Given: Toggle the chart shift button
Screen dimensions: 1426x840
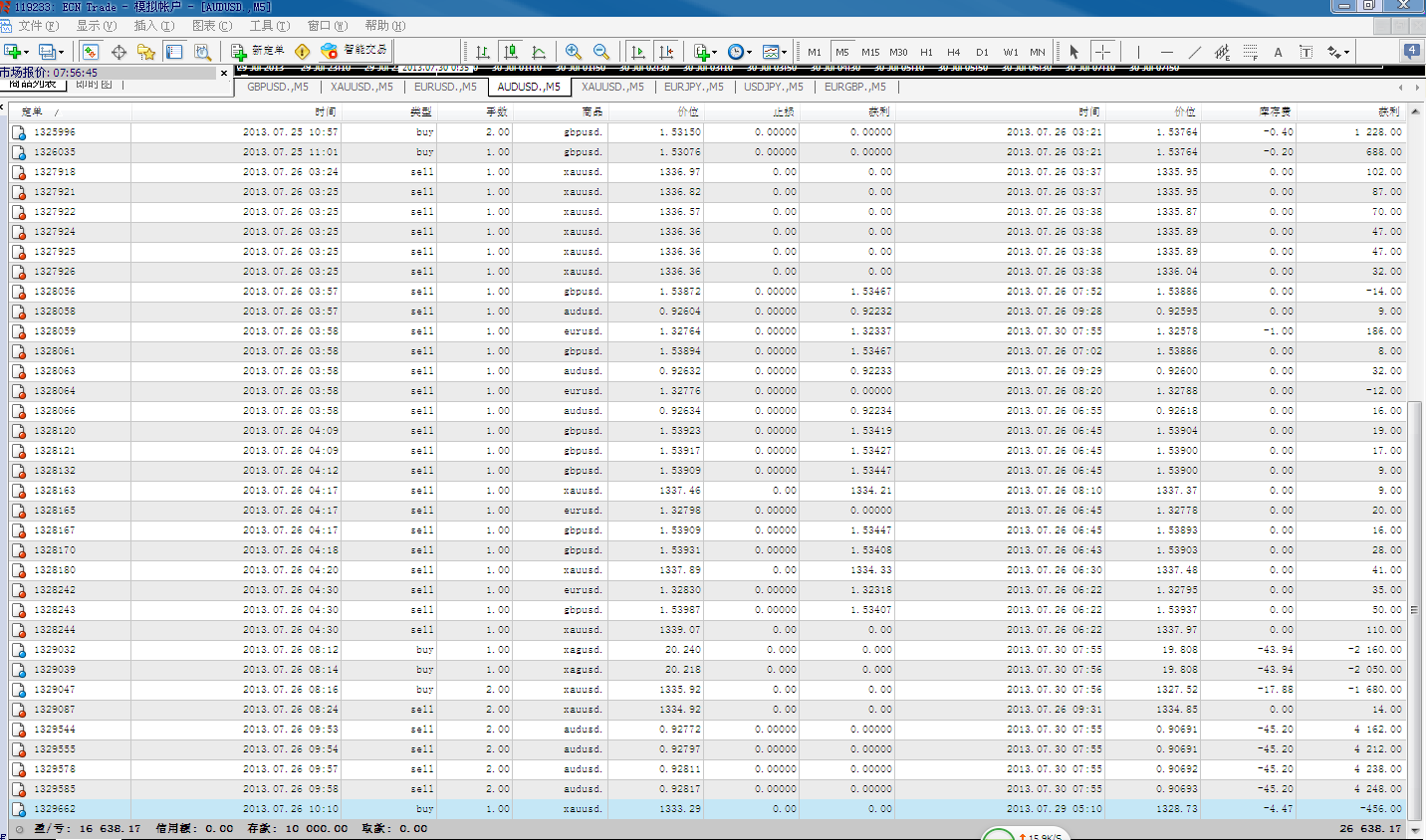Looking at the screenshot, I should pyautogui.click(x=666, y=52).
